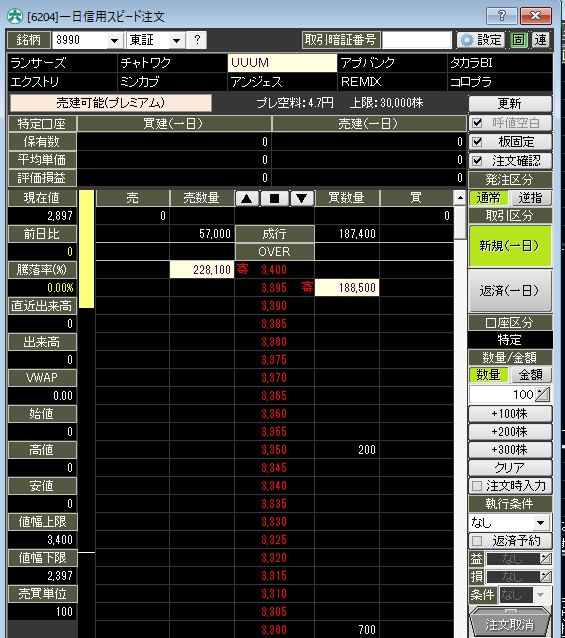Click the up arrow board scroll button
Screen dimensions: 565x638
(x=247, y=198)
